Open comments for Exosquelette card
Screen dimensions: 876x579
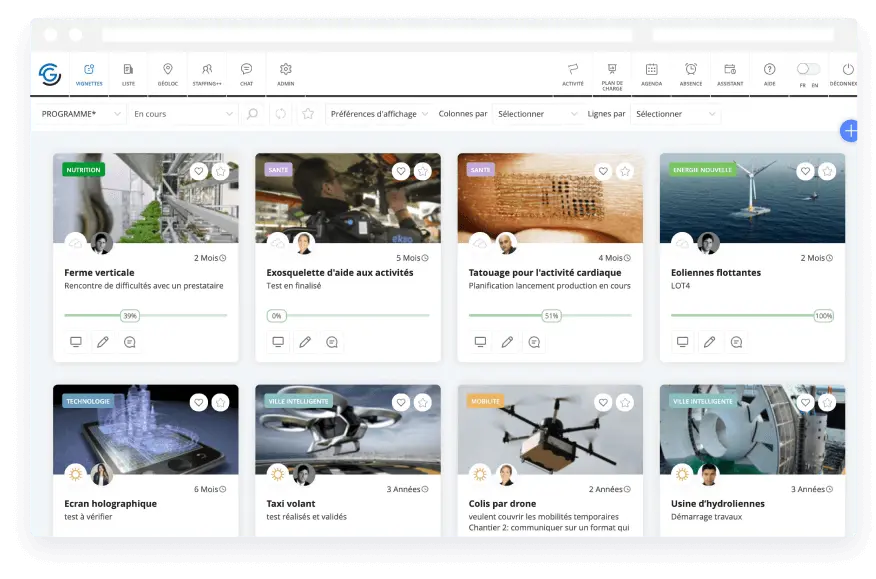[332, 341]
